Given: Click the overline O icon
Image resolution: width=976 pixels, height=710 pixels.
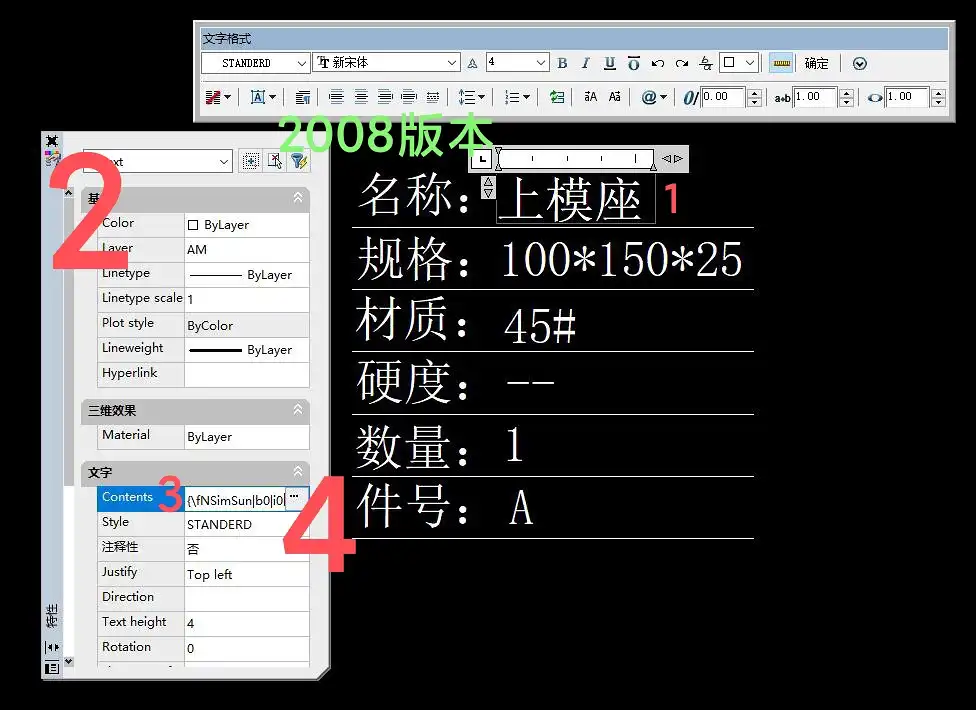Looking at the screenshot, I should (633, 63).
